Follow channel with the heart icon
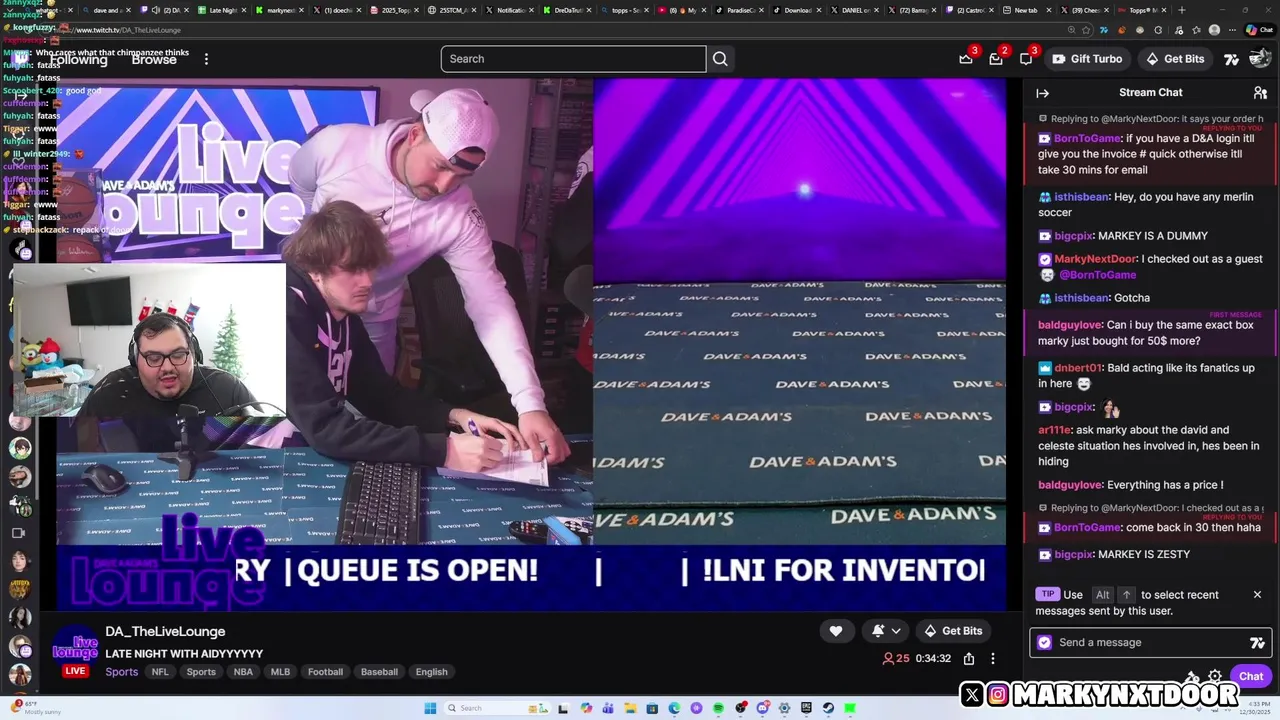Viewport: 1280px width, 720px height. (836, 631)
